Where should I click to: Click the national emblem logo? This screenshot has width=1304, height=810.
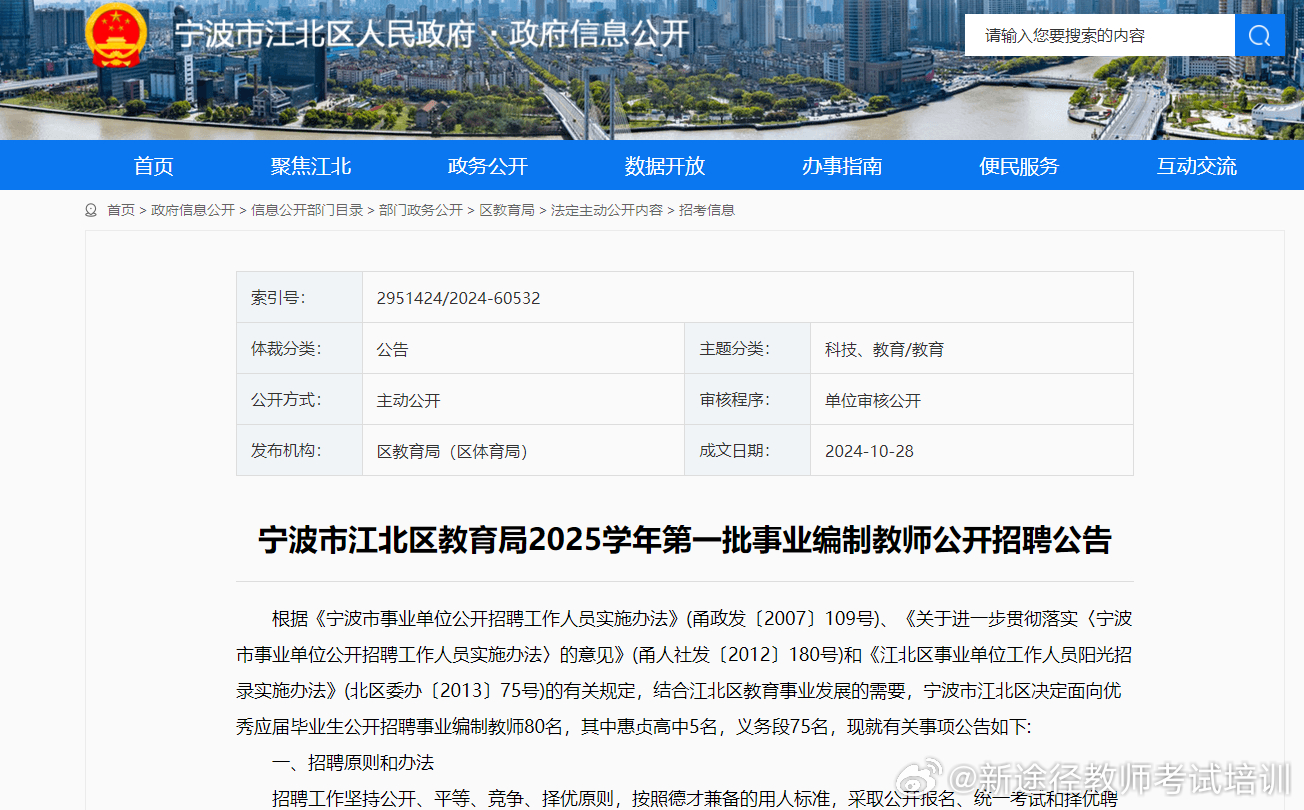point(117,34)
